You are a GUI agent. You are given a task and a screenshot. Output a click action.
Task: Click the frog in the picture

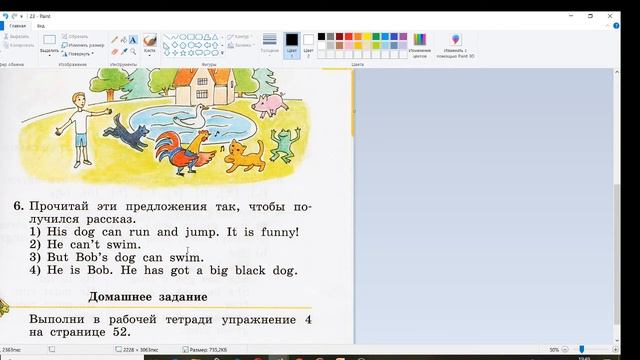click(284, 145)
